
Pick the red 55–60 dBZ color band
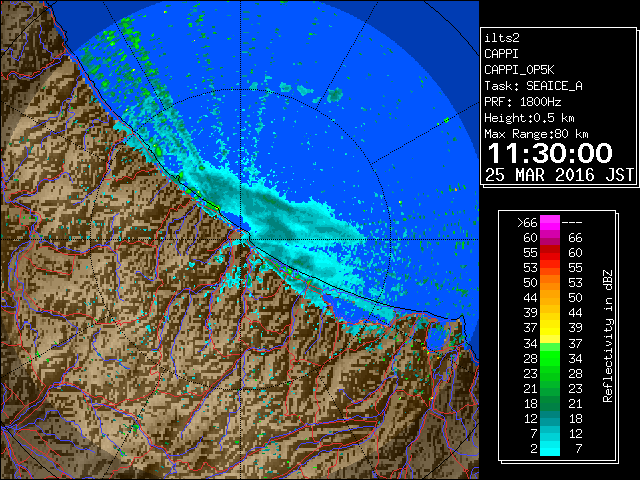(550, 253)
